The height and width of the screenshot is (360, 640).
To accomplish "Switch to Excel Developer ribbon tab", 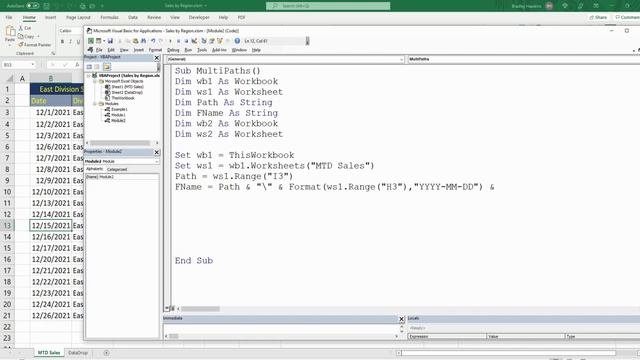I will click(199, 18).
